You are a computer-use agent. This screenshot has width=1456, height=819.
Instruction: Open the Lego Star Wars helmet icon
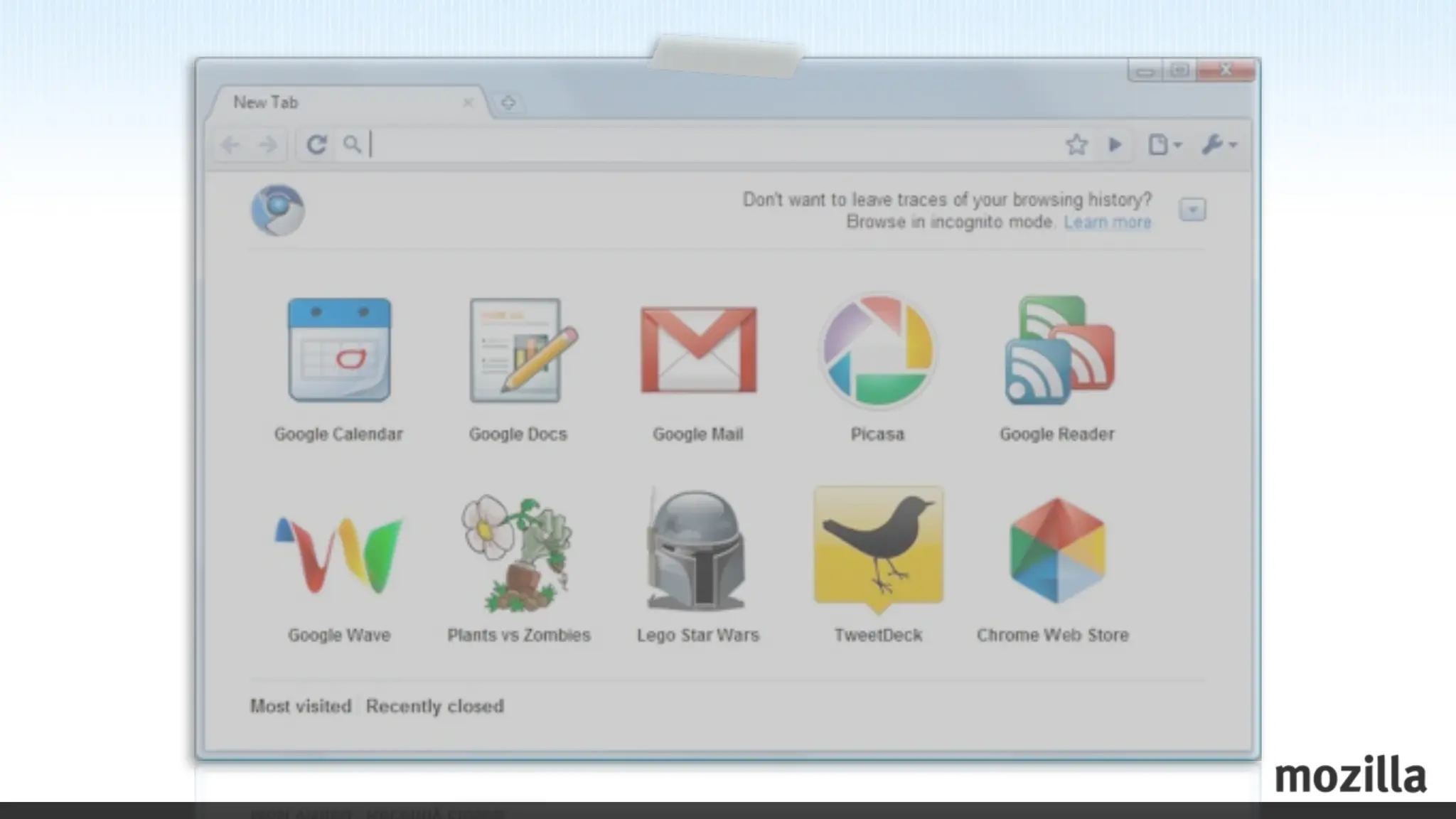(697, 551)
